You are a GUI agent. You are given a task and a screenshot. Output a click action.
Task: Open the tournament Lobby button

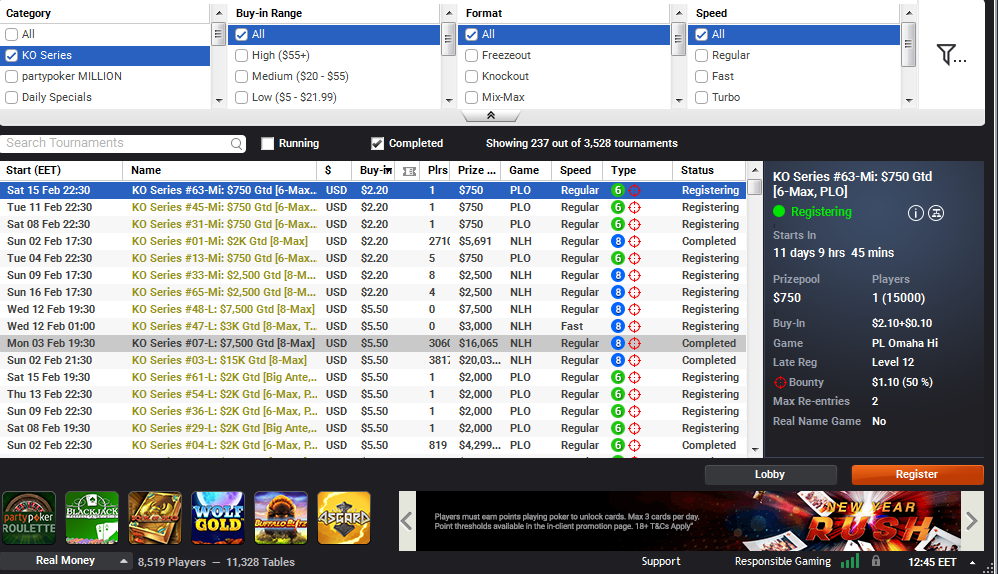pos(770,475)
